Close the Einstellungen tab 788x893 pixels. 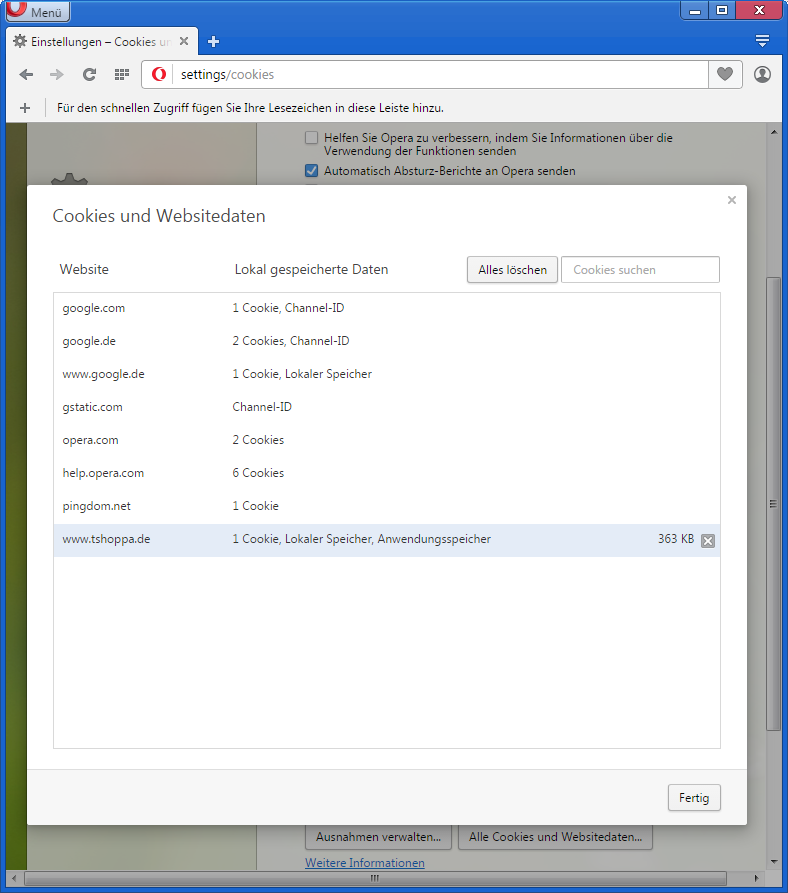click(x=184, y=41)
